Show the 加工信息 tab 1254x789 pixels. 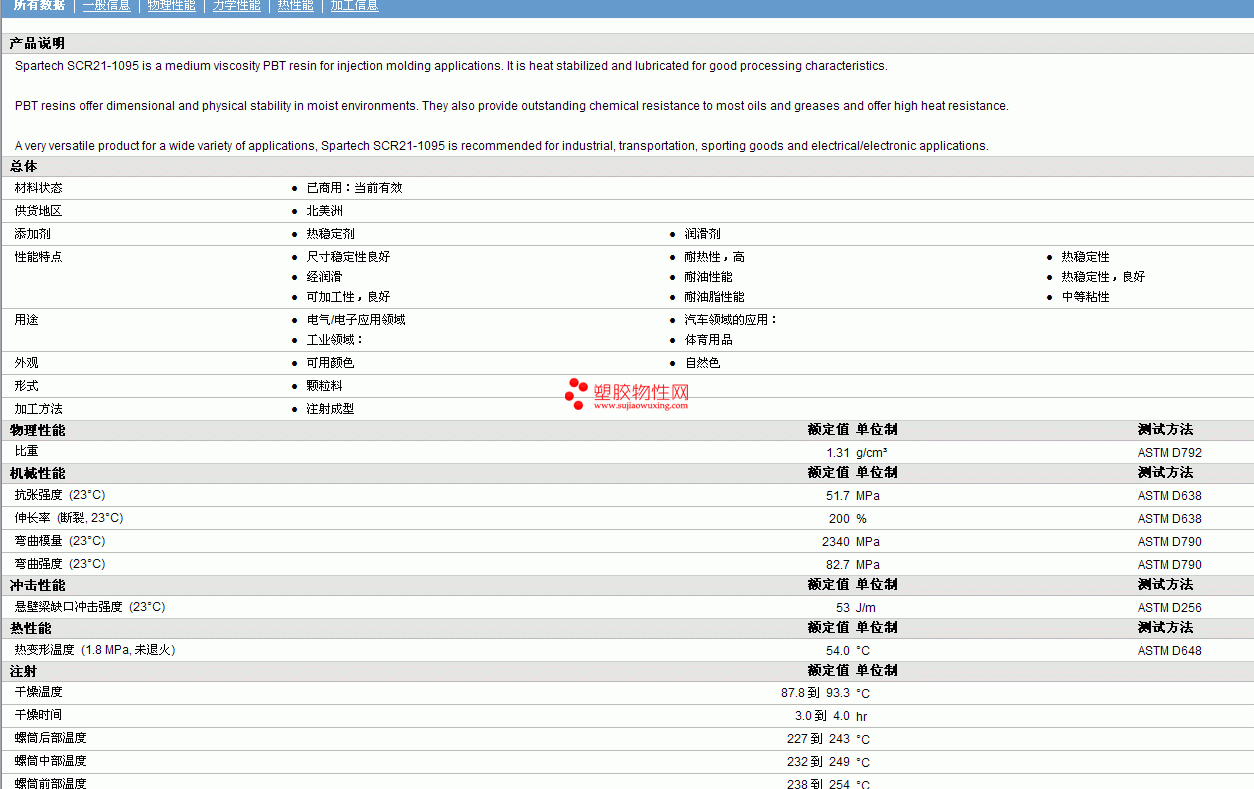[354, 5]
